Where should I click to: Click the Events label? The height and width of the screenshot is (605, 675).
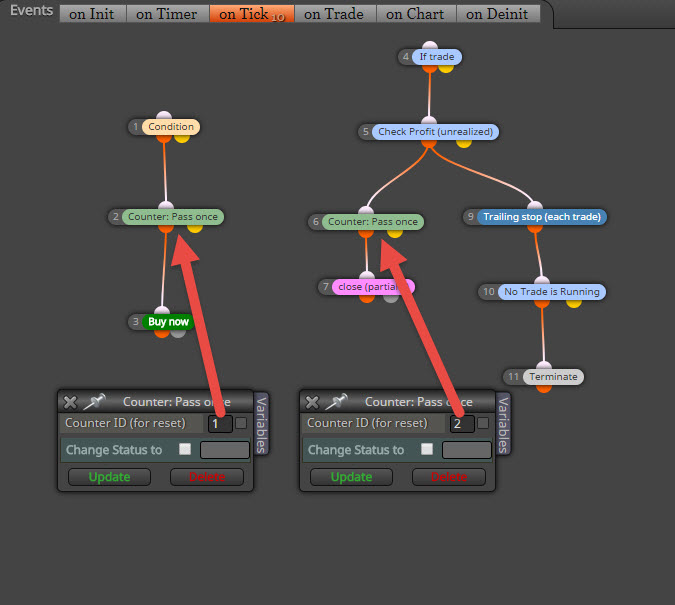point(31,10)
